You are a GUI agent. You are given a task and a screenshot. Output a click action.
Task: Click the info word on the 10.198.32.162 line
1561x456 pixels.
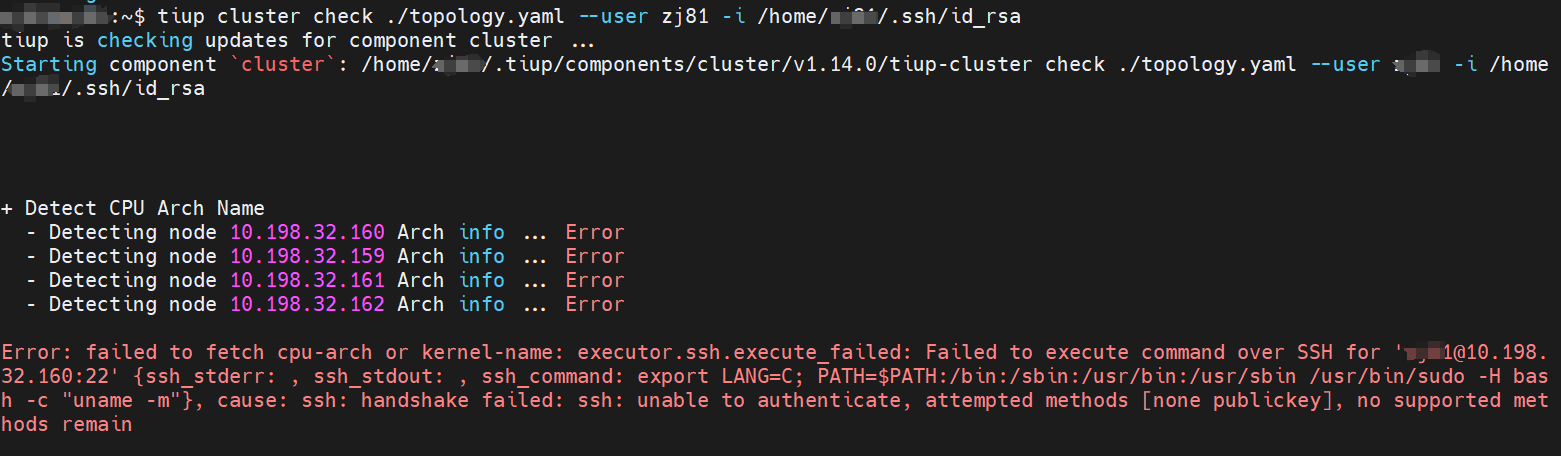(x=481, y=304)
